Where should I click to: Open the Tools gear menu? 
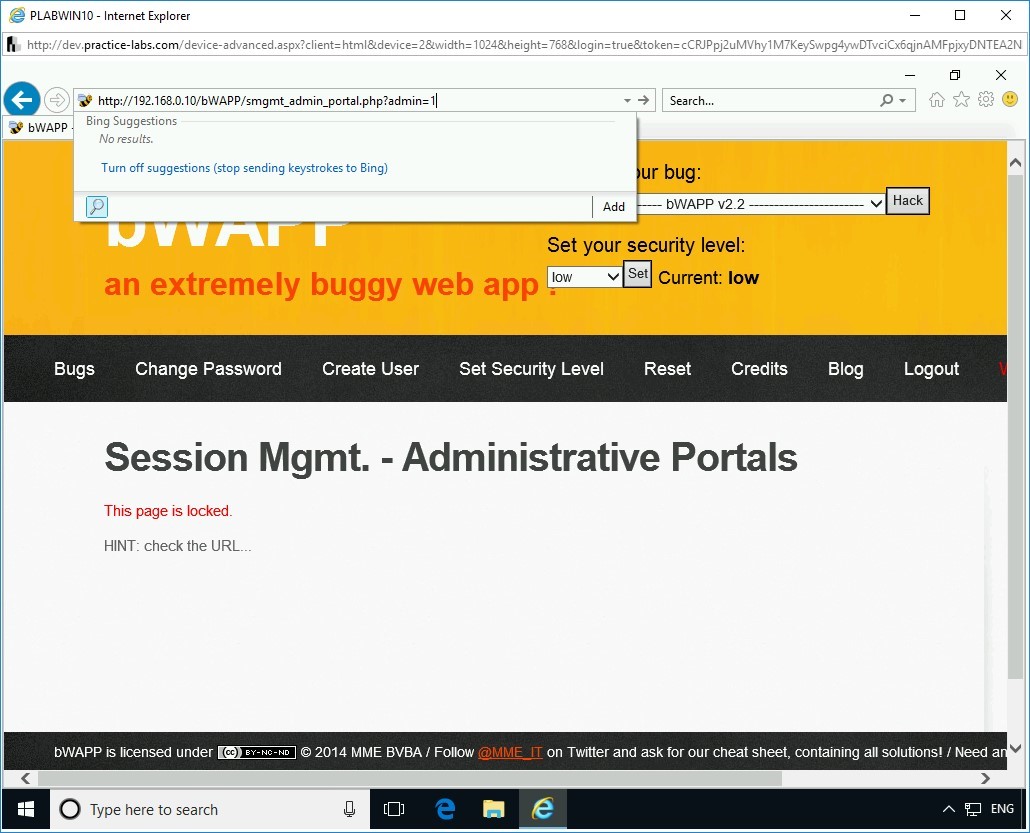[x=986, y=99]
